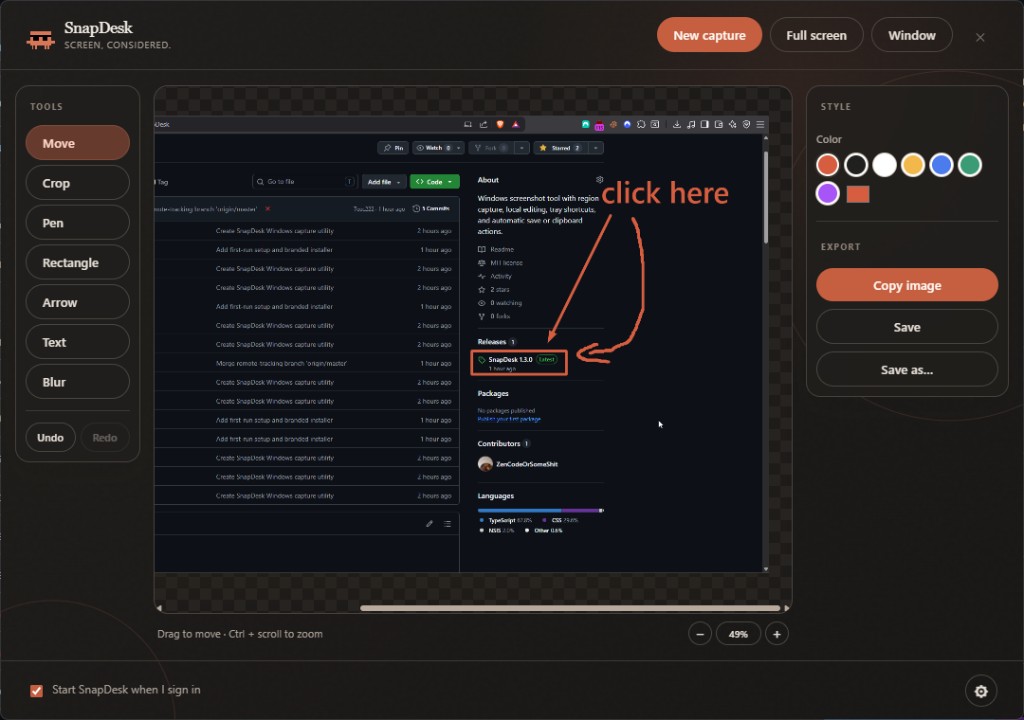Toggle Start SnapDesk when I sign in
This screenshot has height=720, width=1024.
click(37, 691)
